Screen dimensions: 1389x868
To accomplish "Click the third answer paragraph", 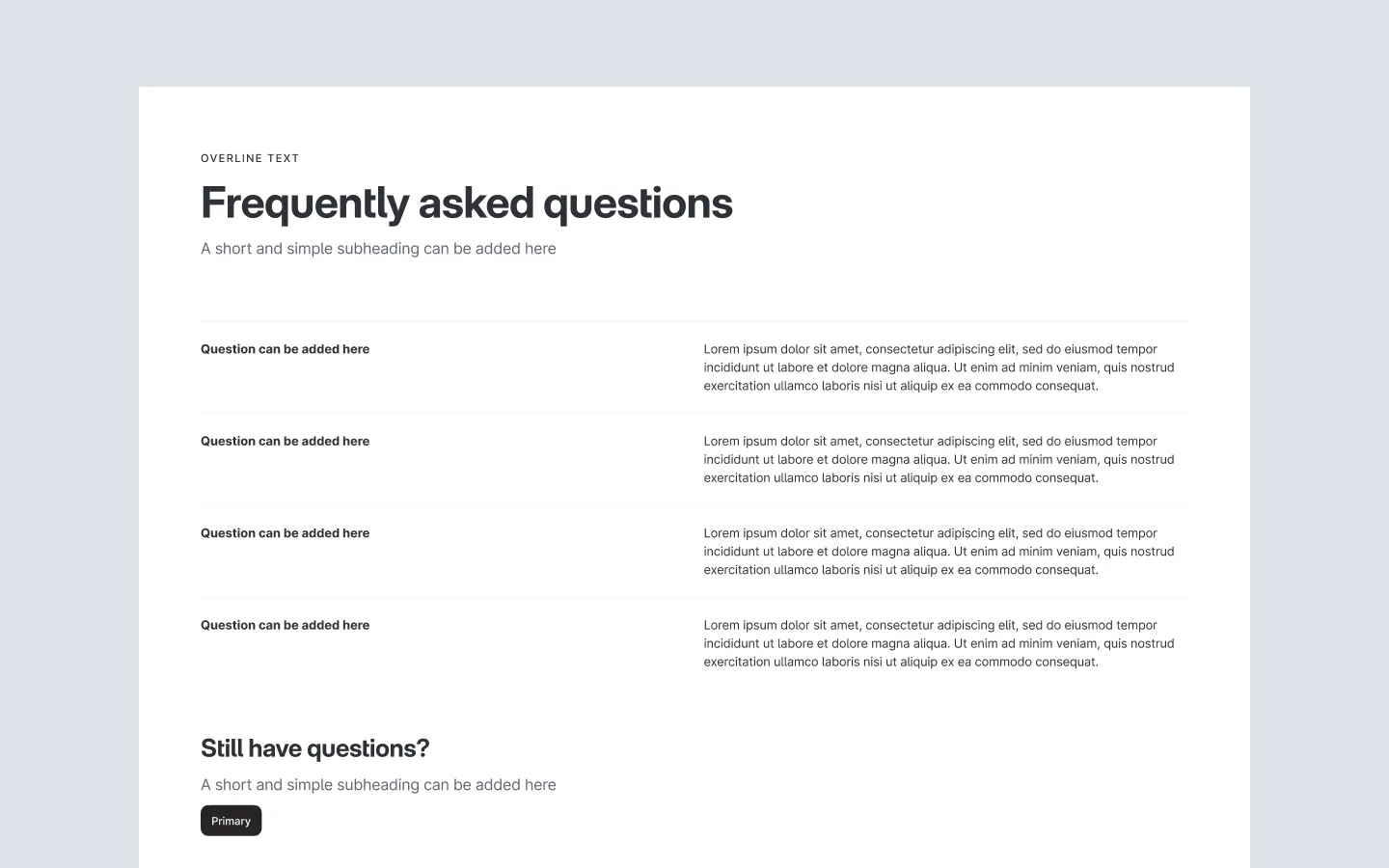I will (x=939, y=551).
